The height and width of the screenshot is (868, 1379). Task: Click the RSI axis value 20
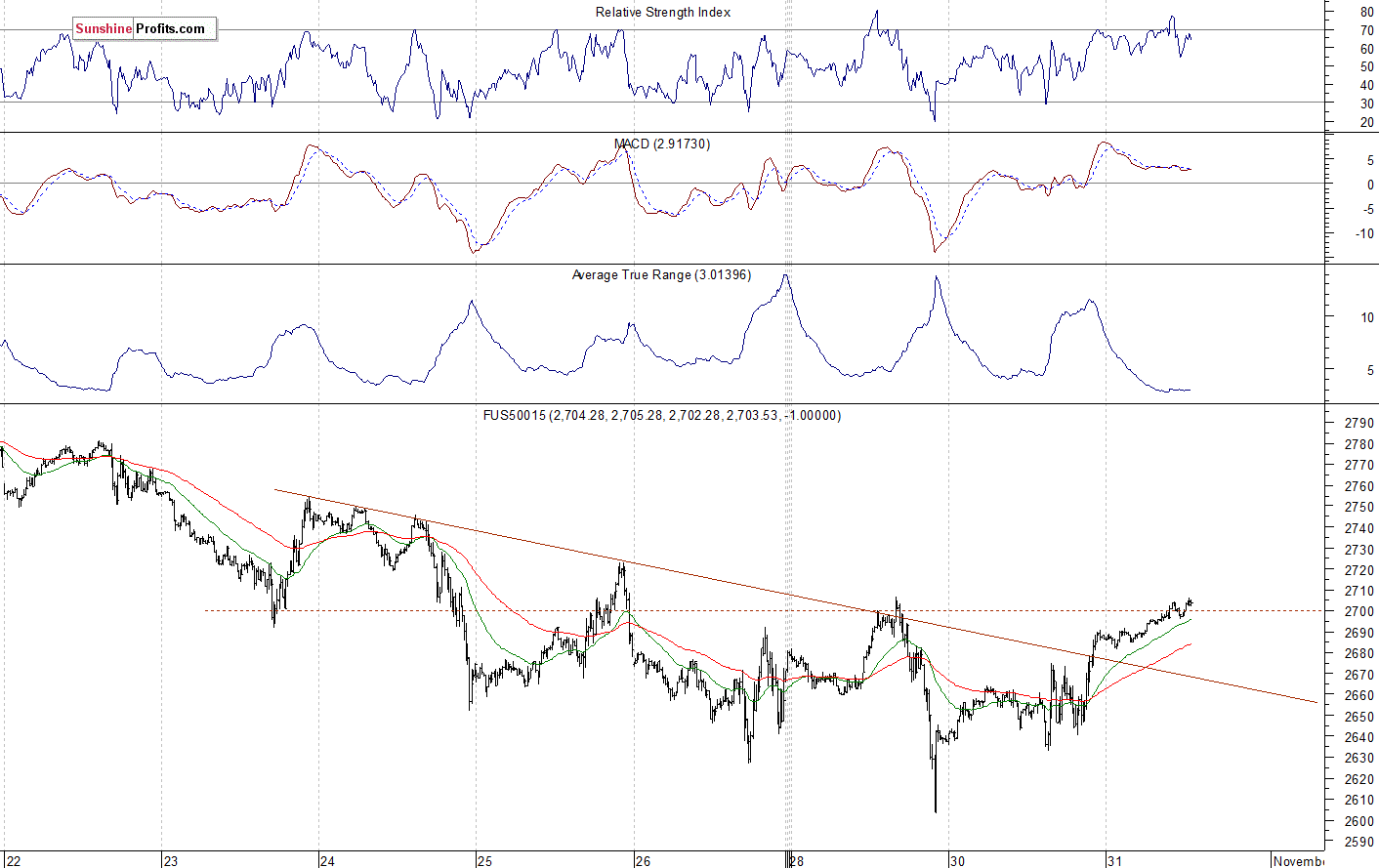pyautogui.click(x=1366, y=123)
